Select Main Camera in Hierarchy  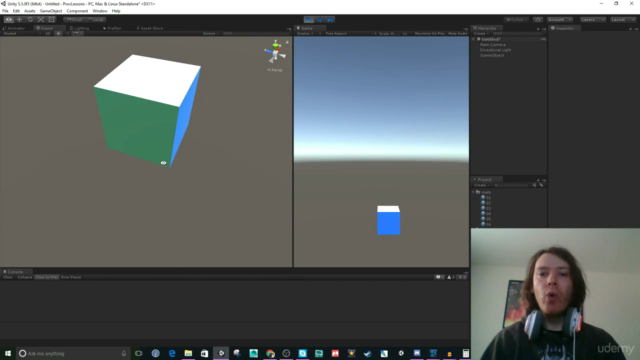(x=493, y=44)
